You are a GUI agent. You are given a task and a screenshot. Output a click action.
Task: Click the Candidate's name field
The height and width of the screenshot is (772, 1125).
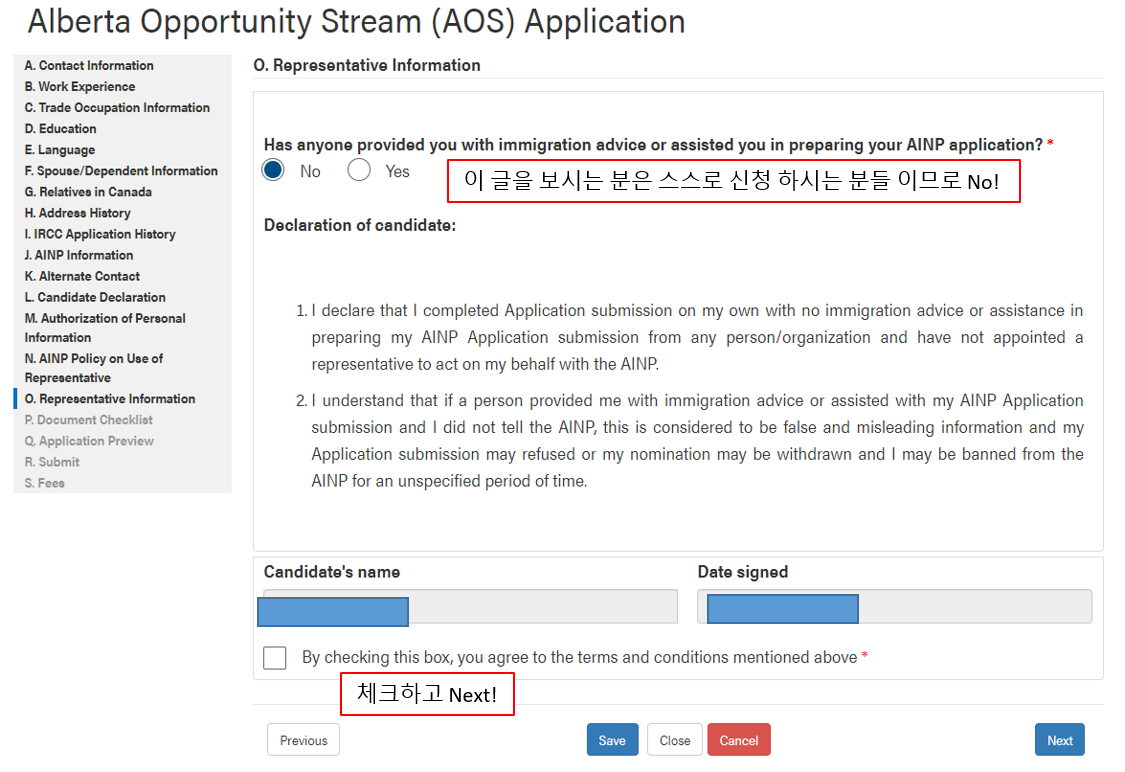click(471, 607)
